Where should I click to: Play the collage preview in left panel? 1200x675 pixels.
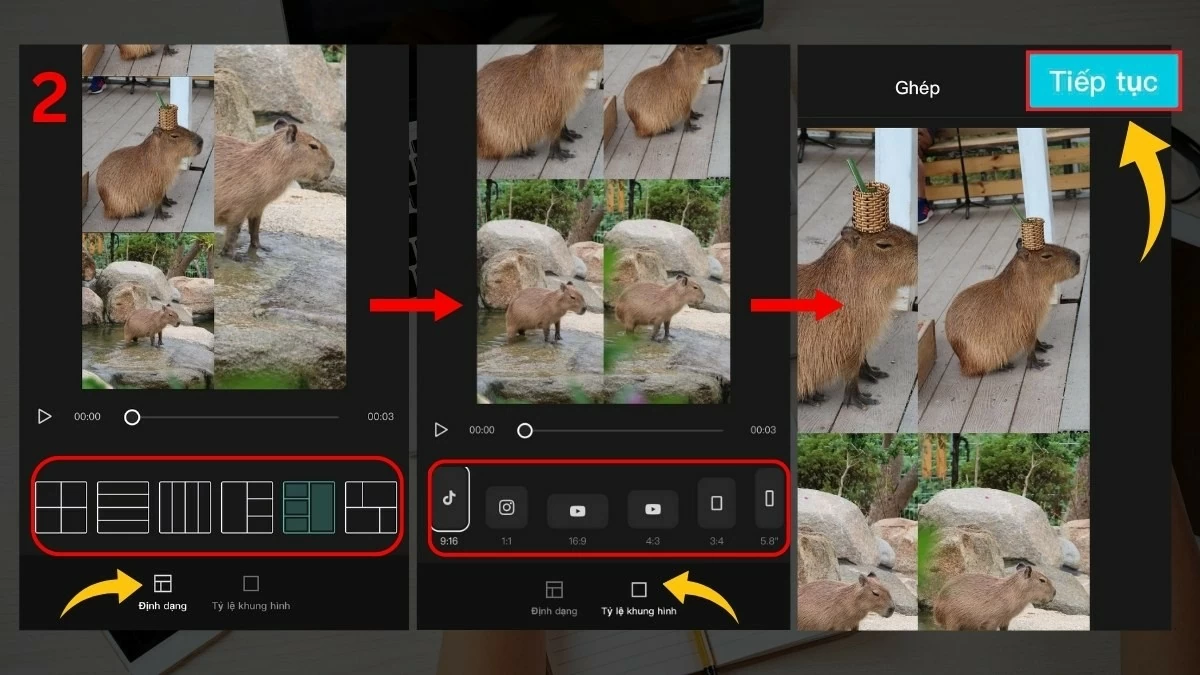click(x=44, y=416)
